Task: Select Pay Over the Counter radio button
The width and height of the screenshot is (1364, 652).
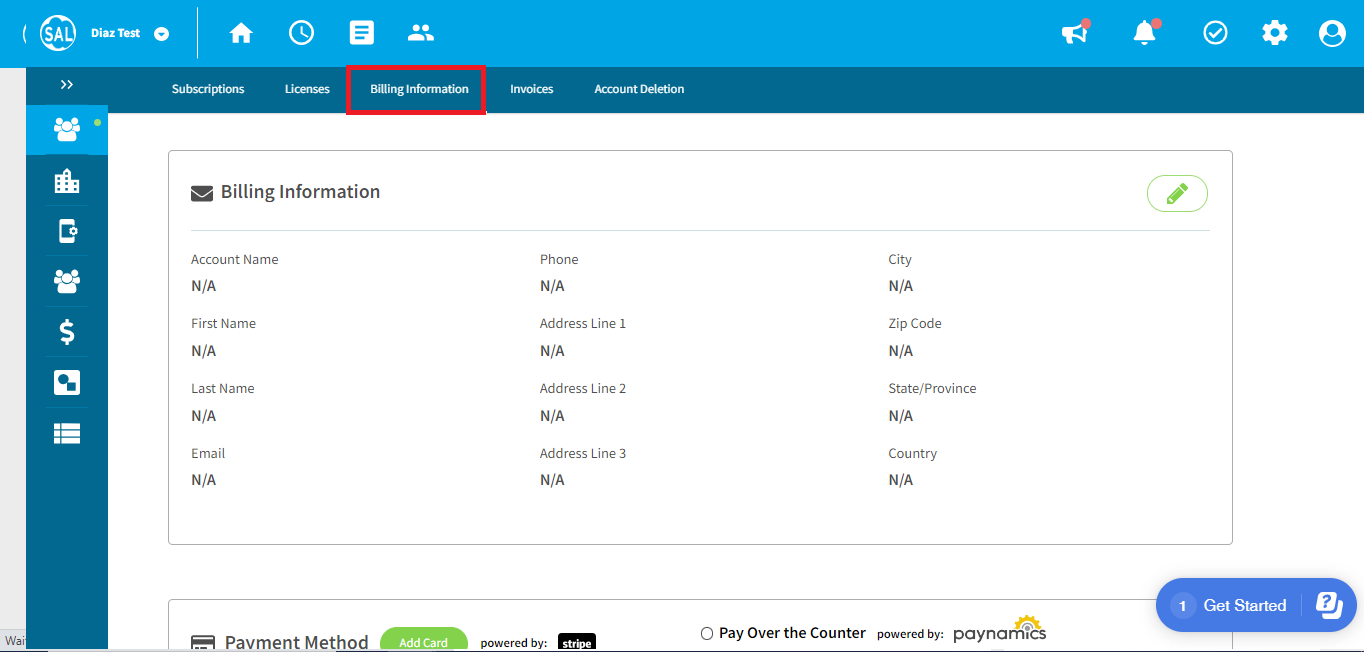Action: pos(707,633)
